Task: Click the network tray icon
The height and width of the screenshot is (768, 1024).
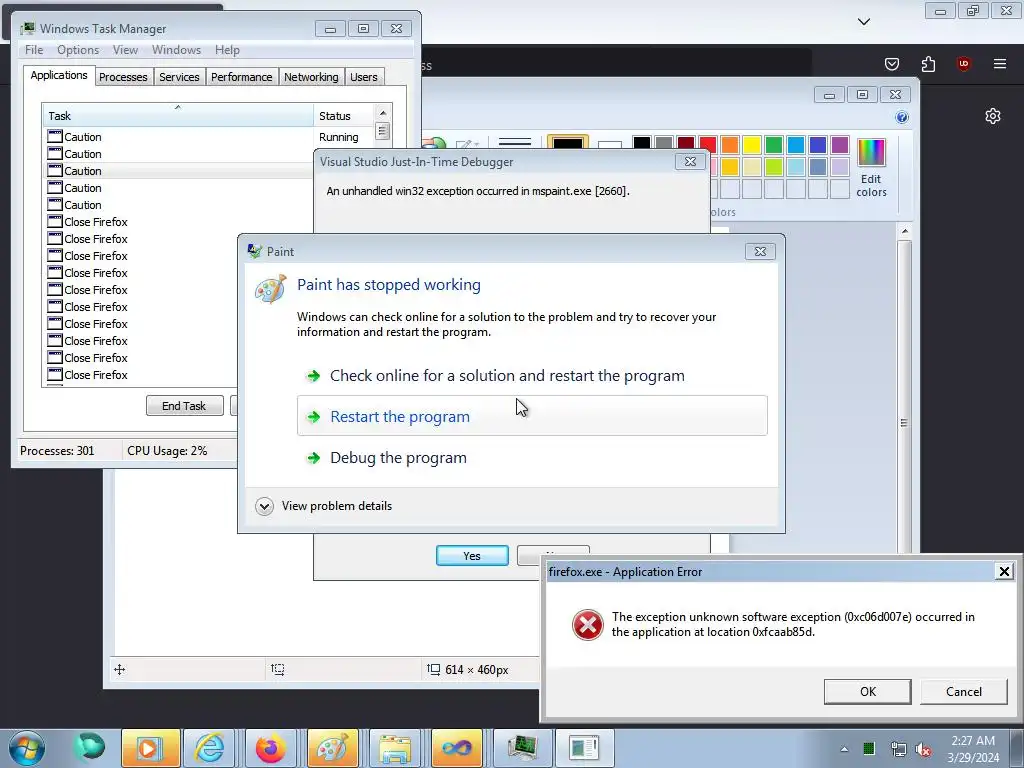Action: point(899,749)
